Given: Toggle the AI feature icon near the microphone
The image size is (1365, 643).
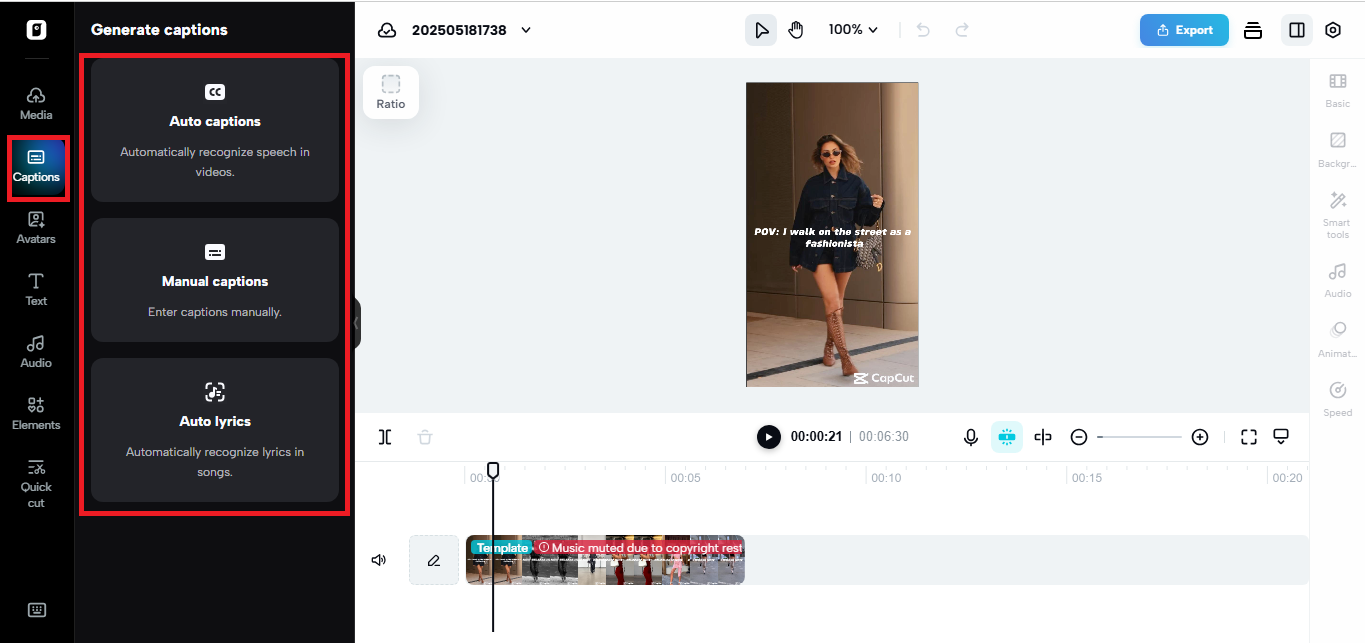Looking at the screenshot, I should [x=1007, y=437].
